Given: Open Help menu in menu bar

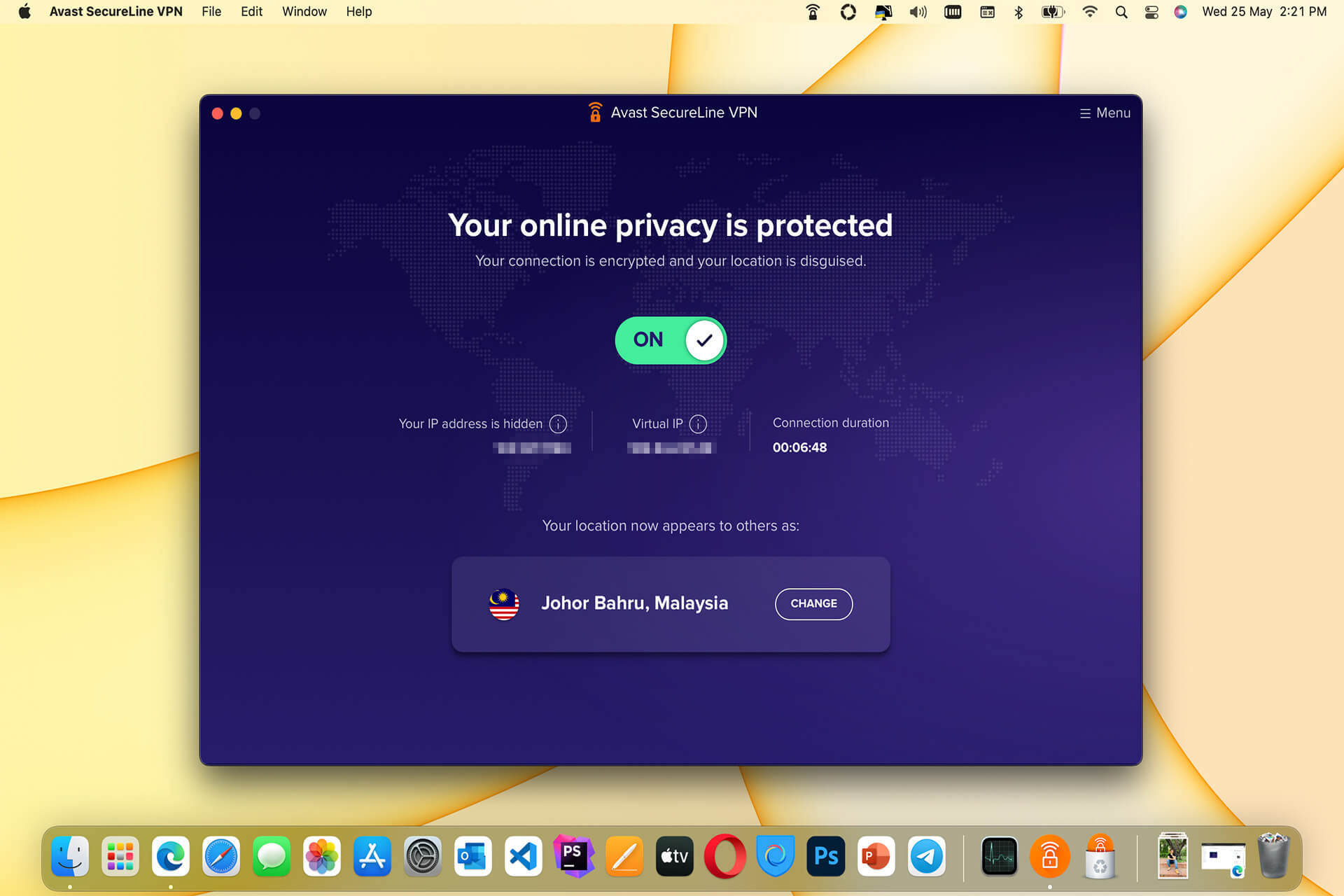Looking at the screenshot, I should pos(357,12).
